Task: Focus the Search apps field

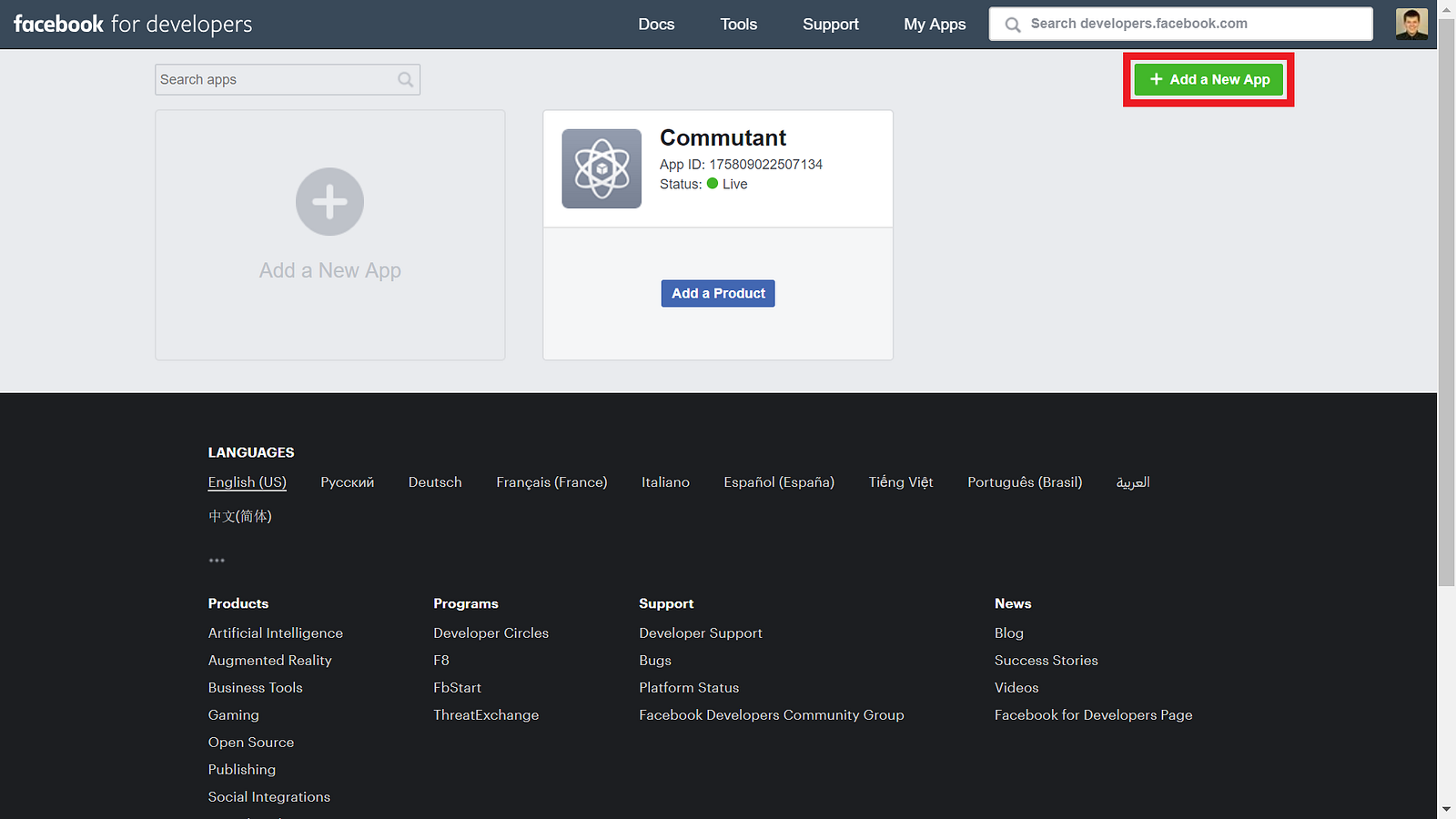Action: click(288, 80)
